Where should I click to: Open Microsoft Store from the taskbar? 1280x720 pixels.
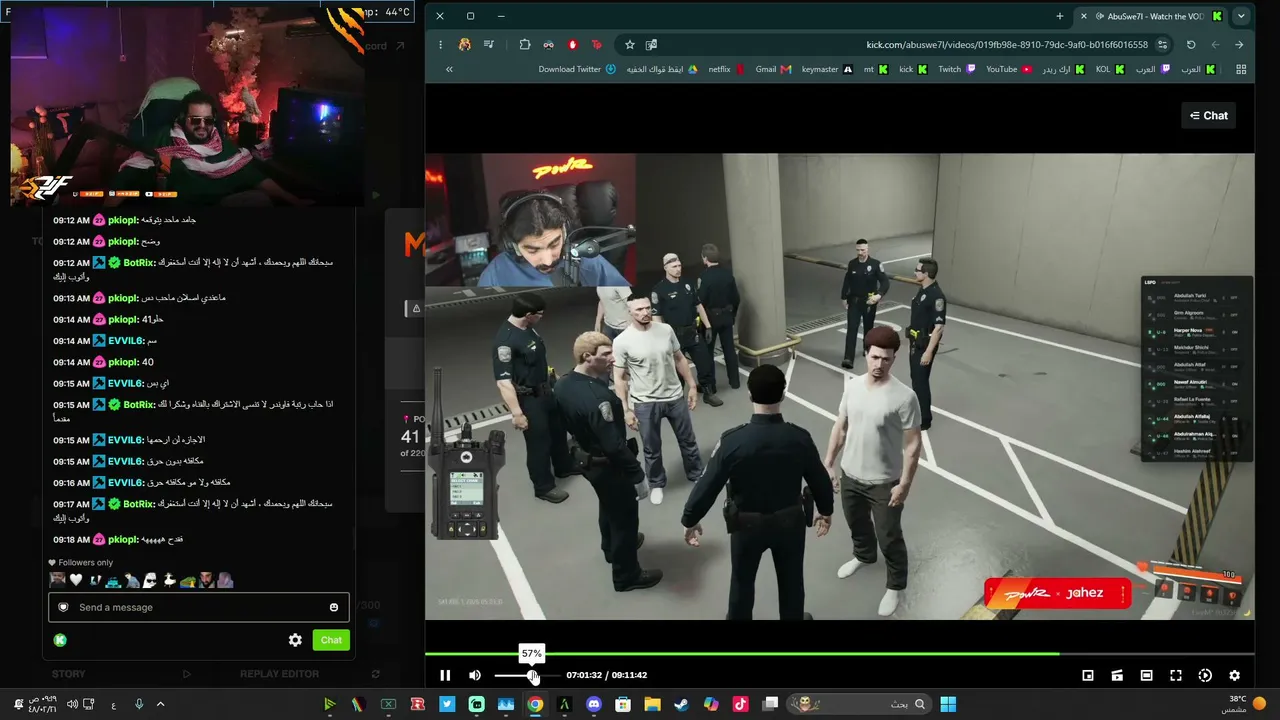[x=623, y=704]
